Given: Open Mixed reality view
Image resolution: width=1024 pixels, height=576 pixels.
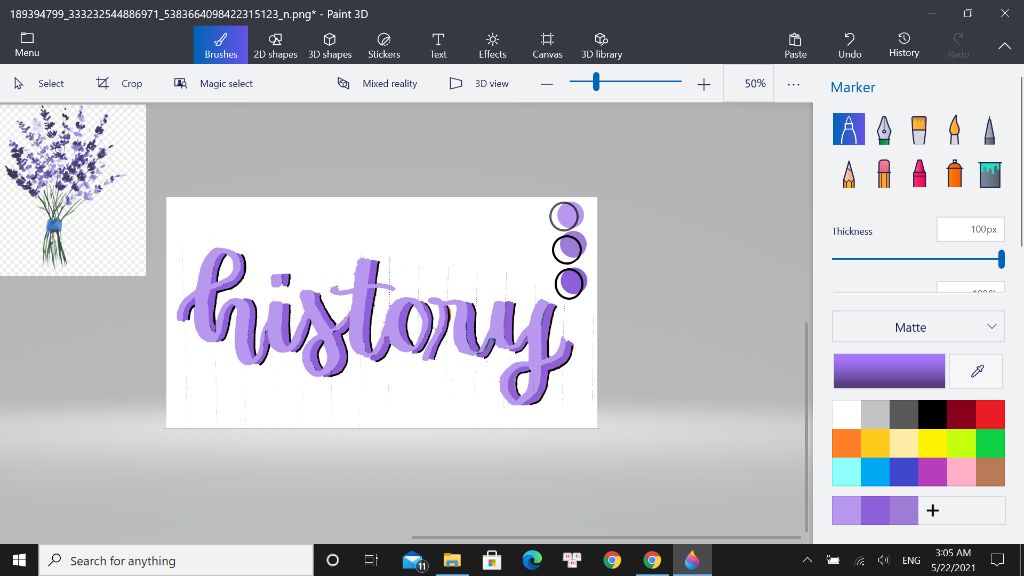Looking at the screenshot, I should 377,84.
